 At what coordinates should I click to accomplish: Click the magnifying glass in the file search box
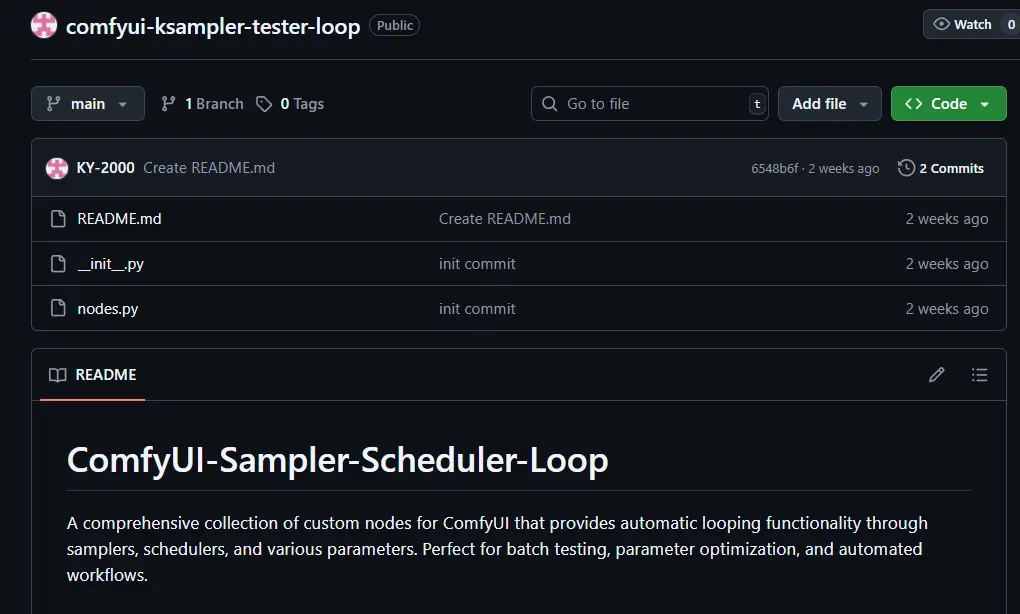click(548, 103)
